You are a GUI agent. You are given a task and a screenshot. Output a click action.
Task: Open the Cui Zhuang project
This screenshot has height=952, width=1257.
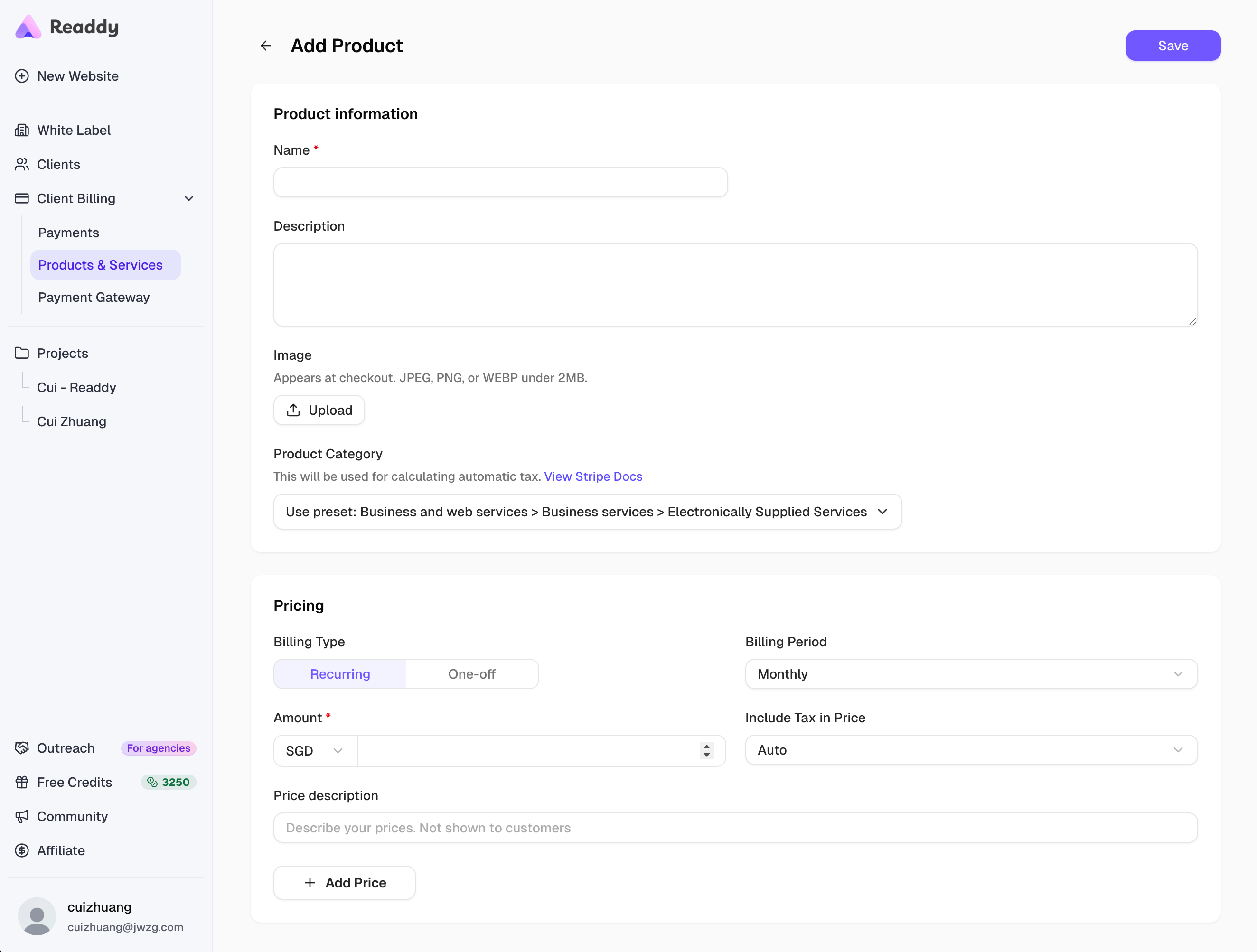72,421
